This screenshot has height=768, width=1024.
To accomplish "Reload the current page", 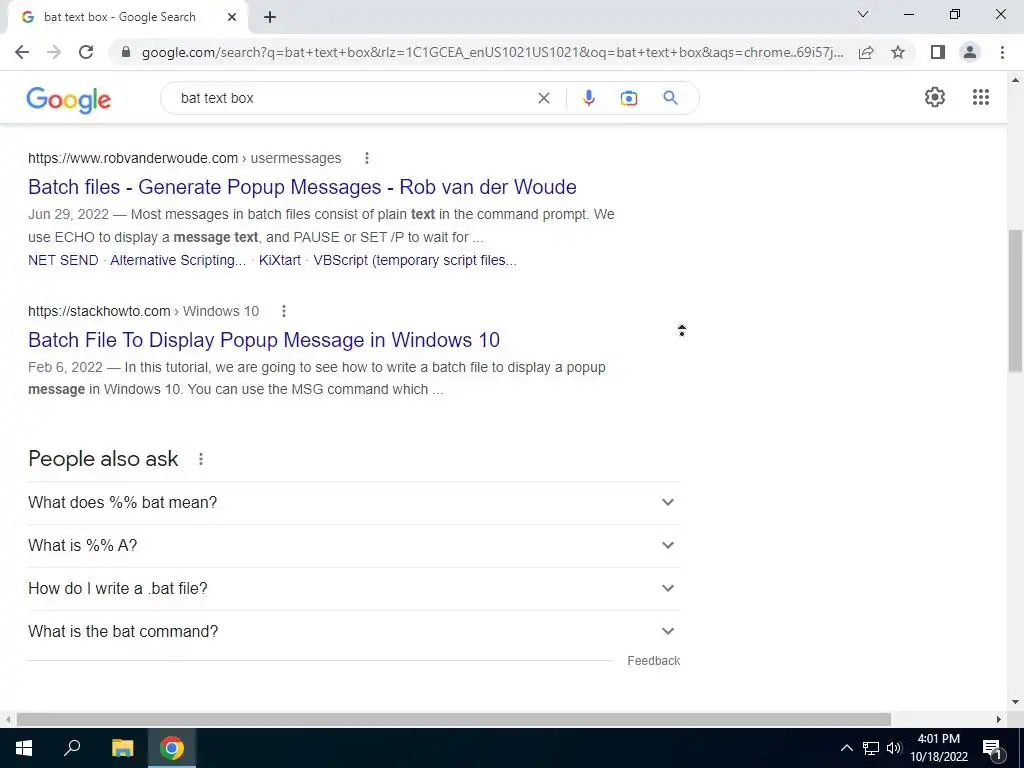I will (x=86, y=52).
